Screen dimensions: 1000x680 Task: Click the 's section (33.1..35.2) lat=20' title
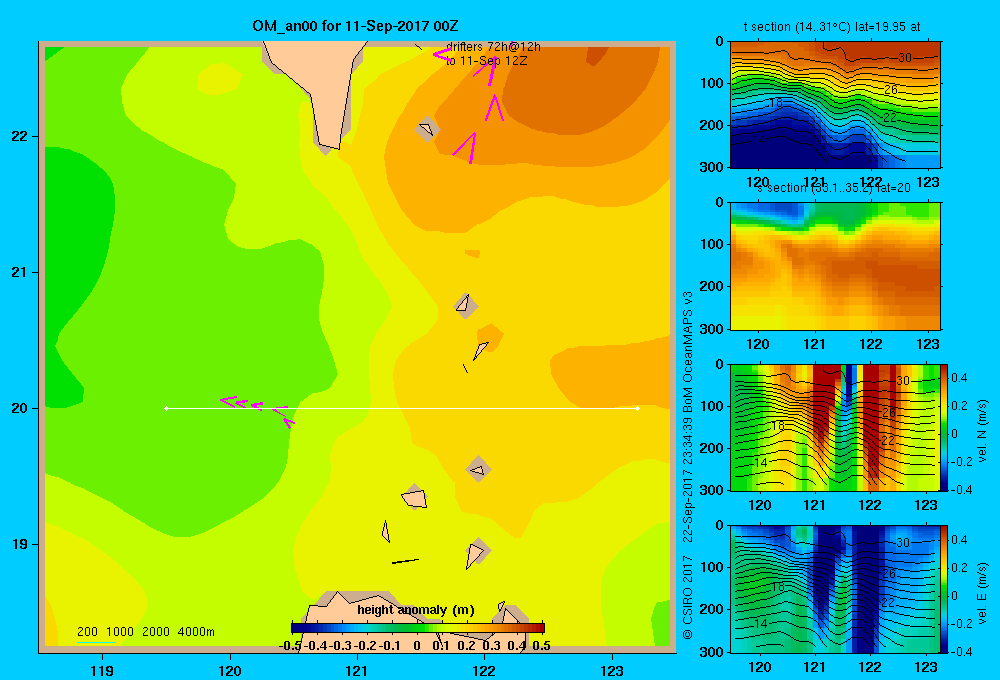[833, 188]
